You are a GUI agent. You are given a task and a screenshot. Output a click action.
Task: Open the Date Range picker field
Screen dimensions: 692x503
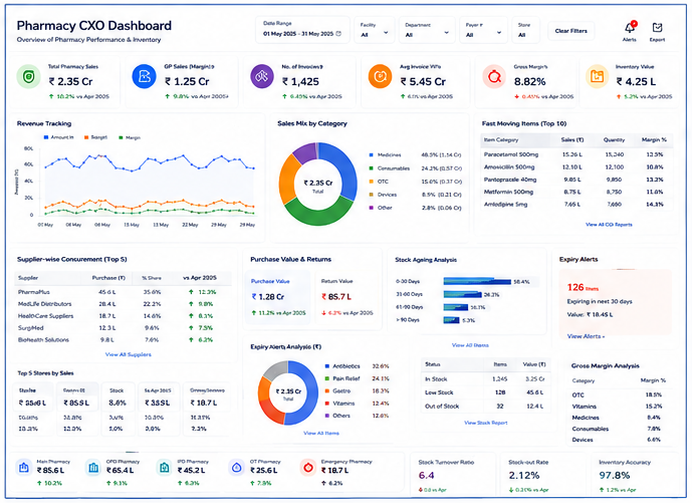302,30
